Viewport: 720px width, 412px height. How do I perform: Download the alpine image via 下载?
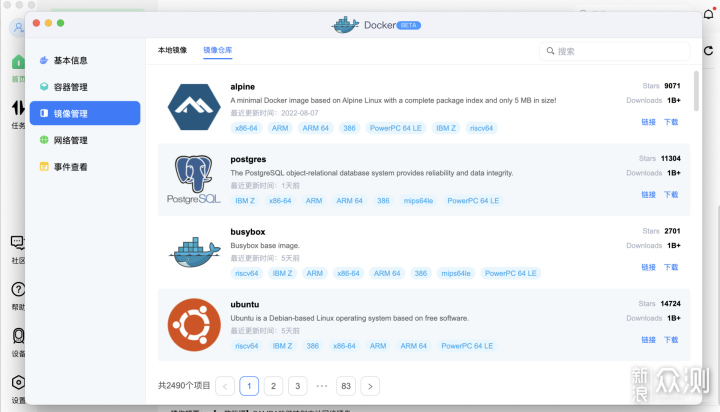tap(671, 122)
